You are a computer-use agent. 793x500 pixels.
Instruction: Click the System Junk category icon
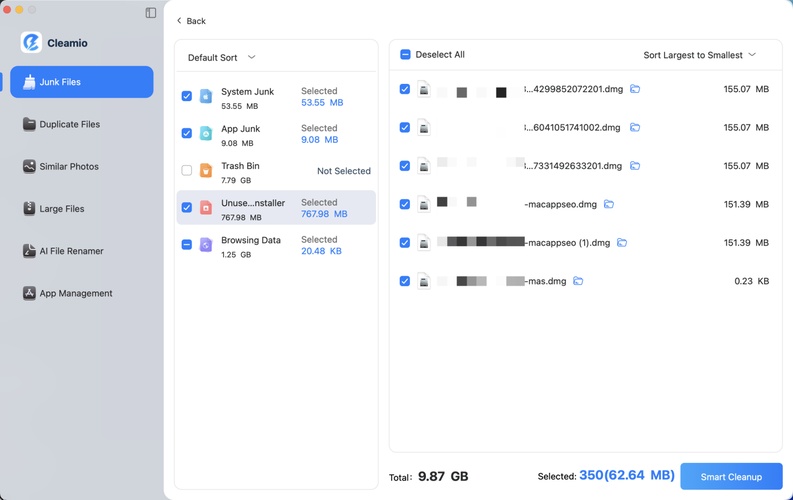click(206, 96)
